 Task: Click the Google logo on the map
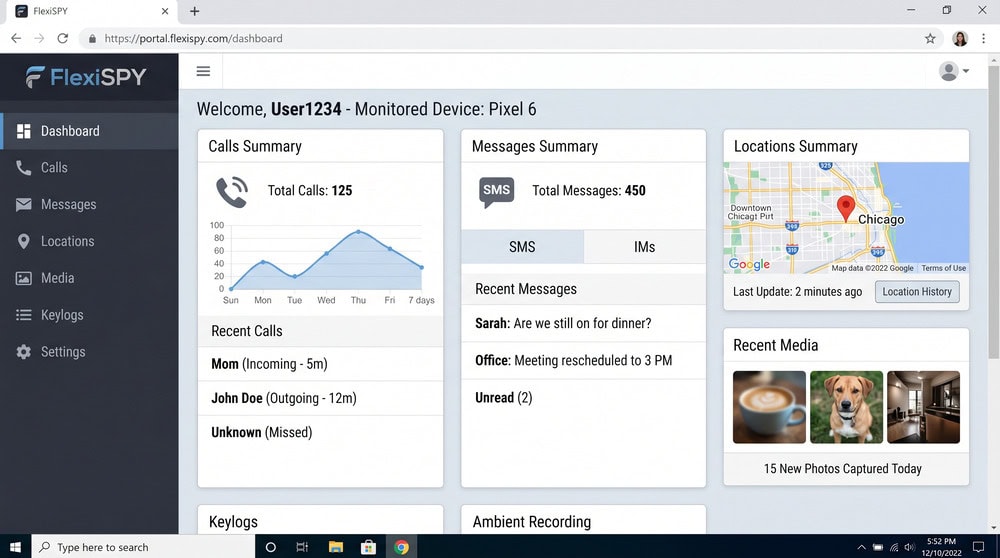[x=749, y=264]
